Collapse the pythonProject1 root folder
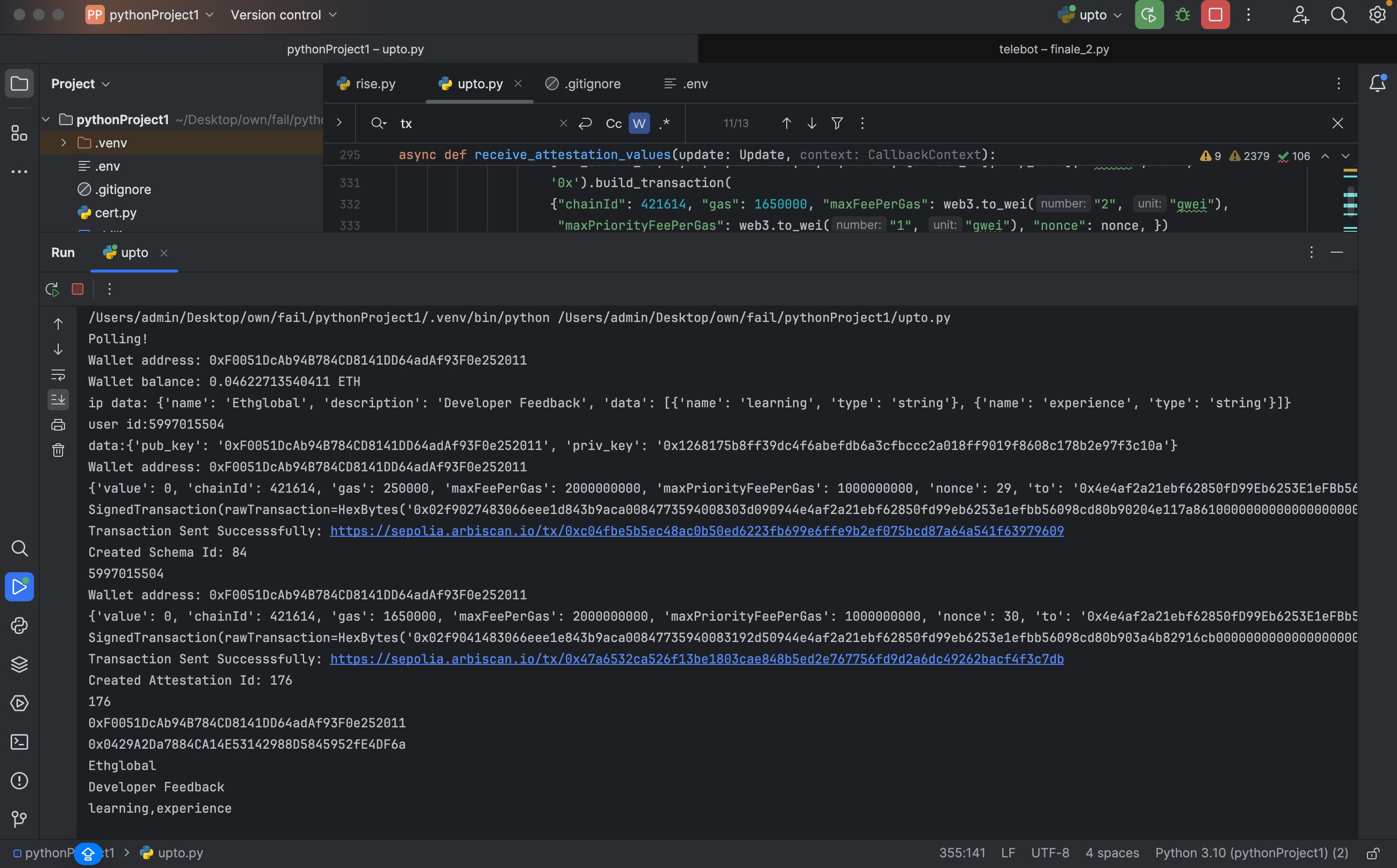 click(x=46, y=119)
